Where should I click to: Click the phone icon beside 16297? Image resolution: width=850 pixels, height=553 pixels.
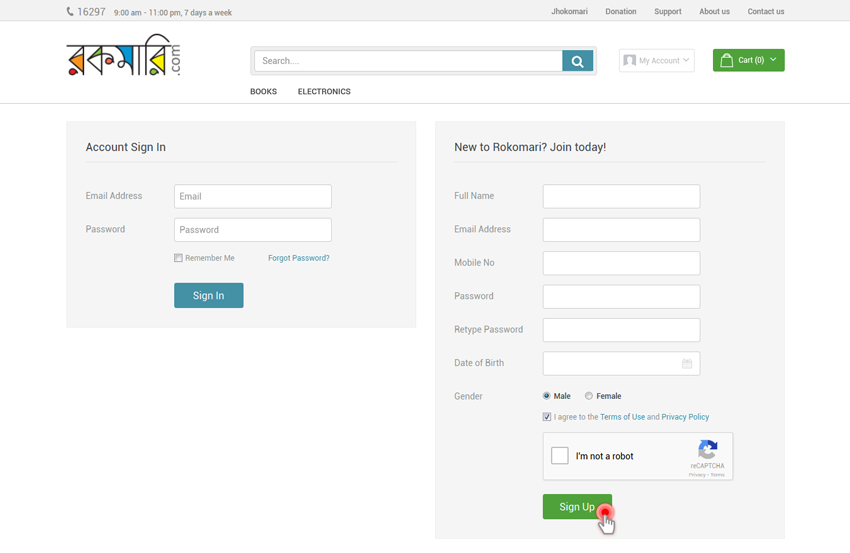[x=70, y=12]
